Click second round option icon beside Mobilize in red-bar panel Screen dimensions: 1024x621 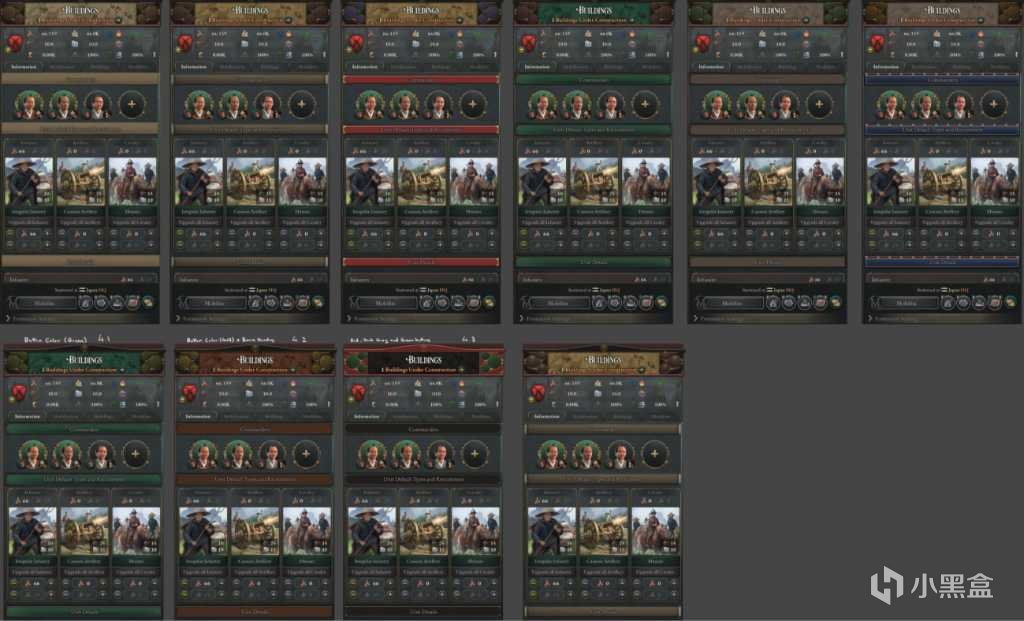[442, 302]
